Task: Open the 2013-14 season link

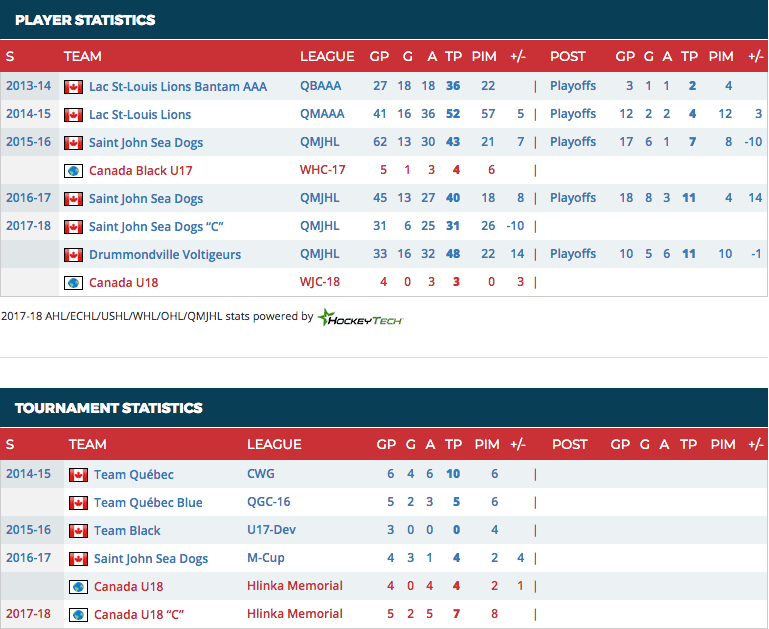Action: 27,86
